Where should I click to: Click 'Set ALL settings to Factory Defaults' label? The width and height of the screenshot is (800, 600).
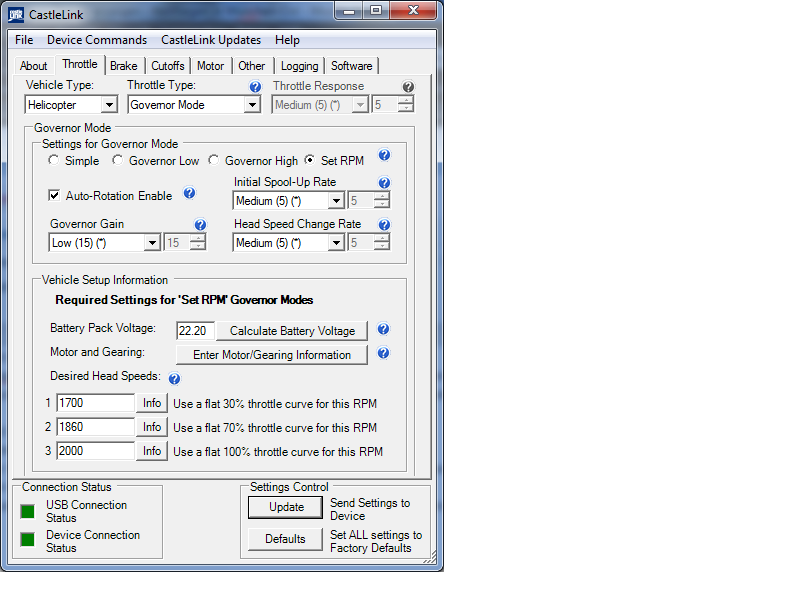[376, 541]
